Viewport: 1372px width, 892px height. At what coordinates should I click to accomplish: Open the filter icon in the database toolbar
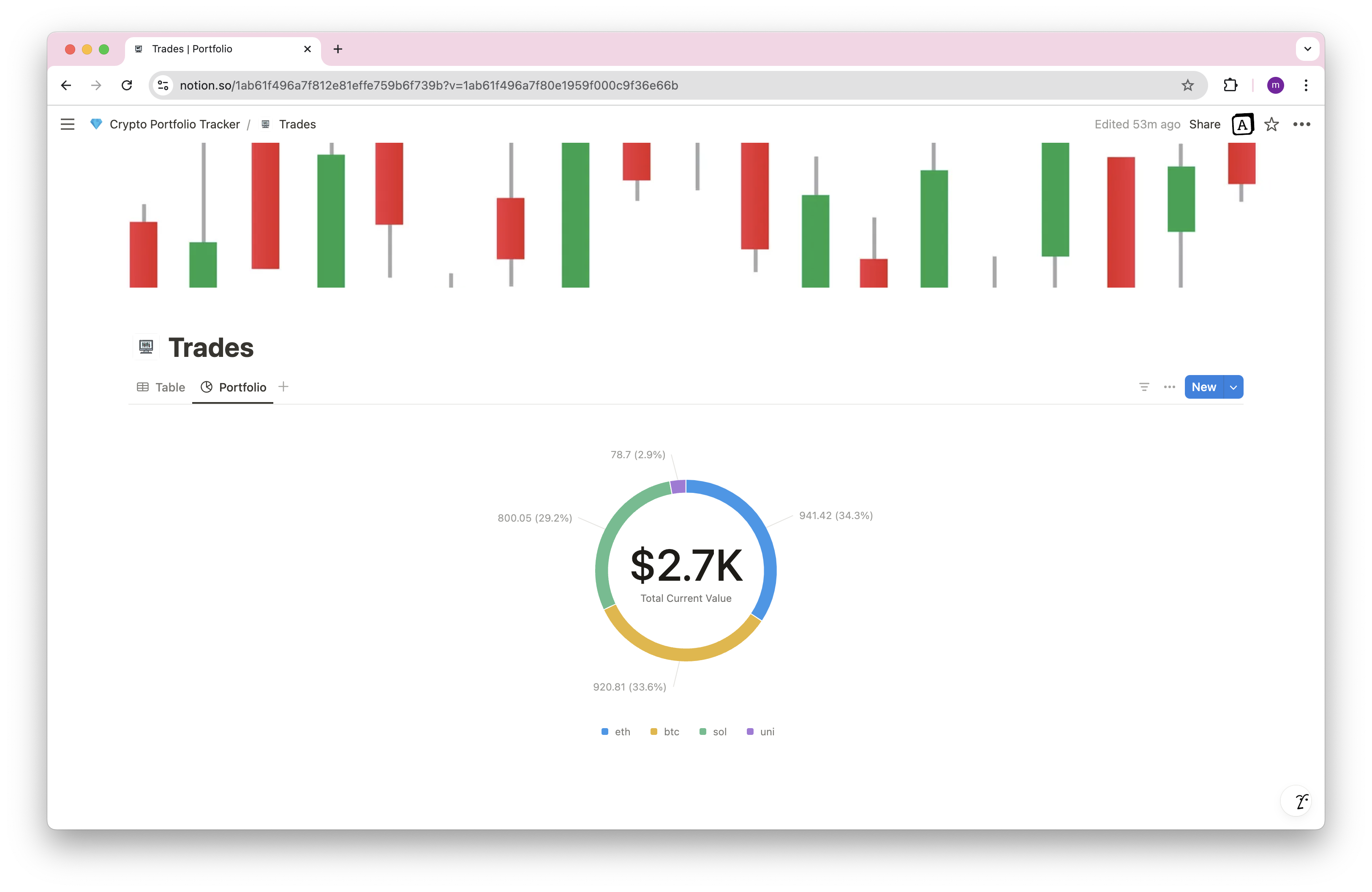click(x=1144, y=387)
